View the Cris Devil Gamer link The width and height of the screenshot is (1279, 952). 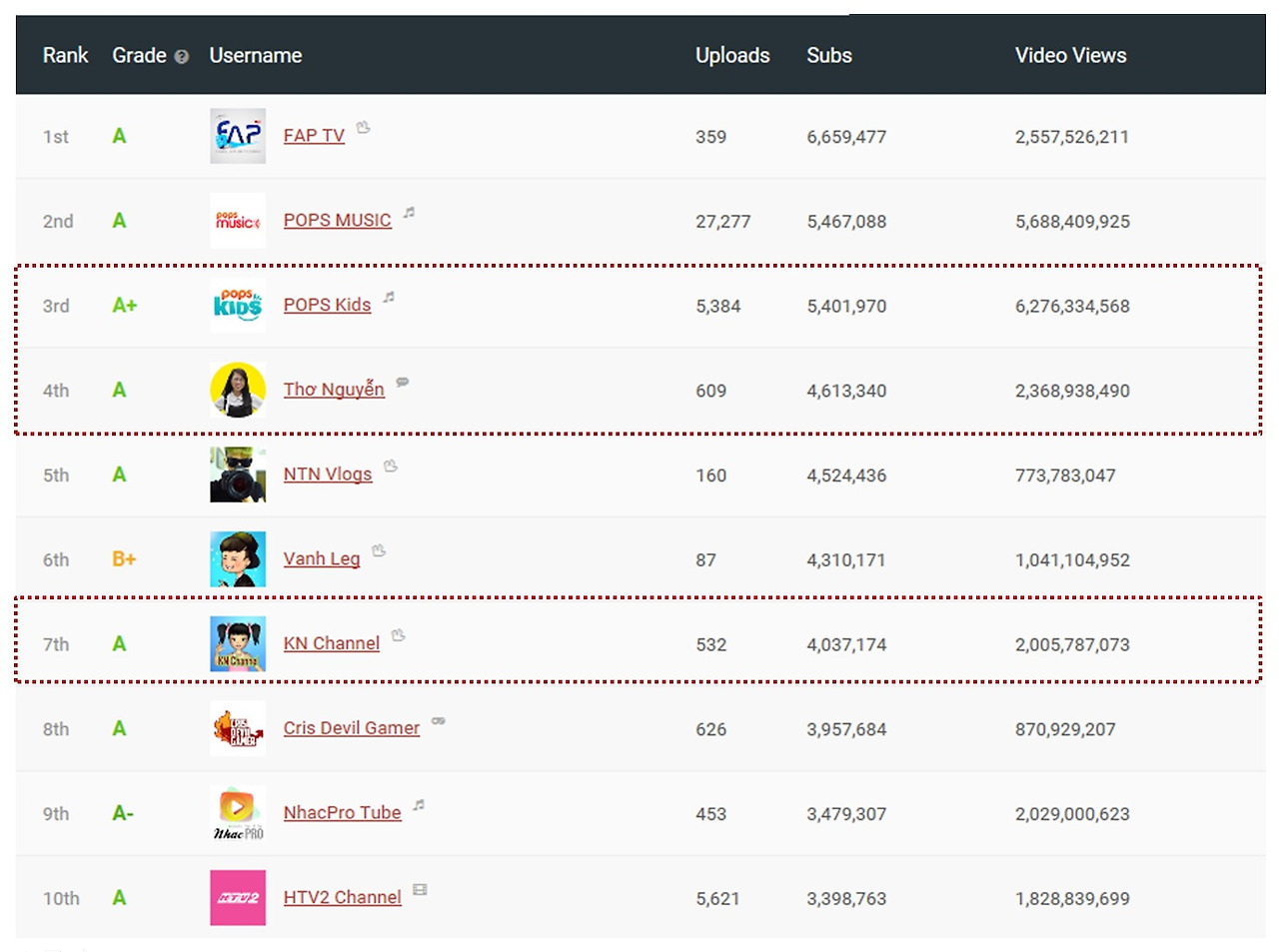pyautogui.click(x=352, y=728)
